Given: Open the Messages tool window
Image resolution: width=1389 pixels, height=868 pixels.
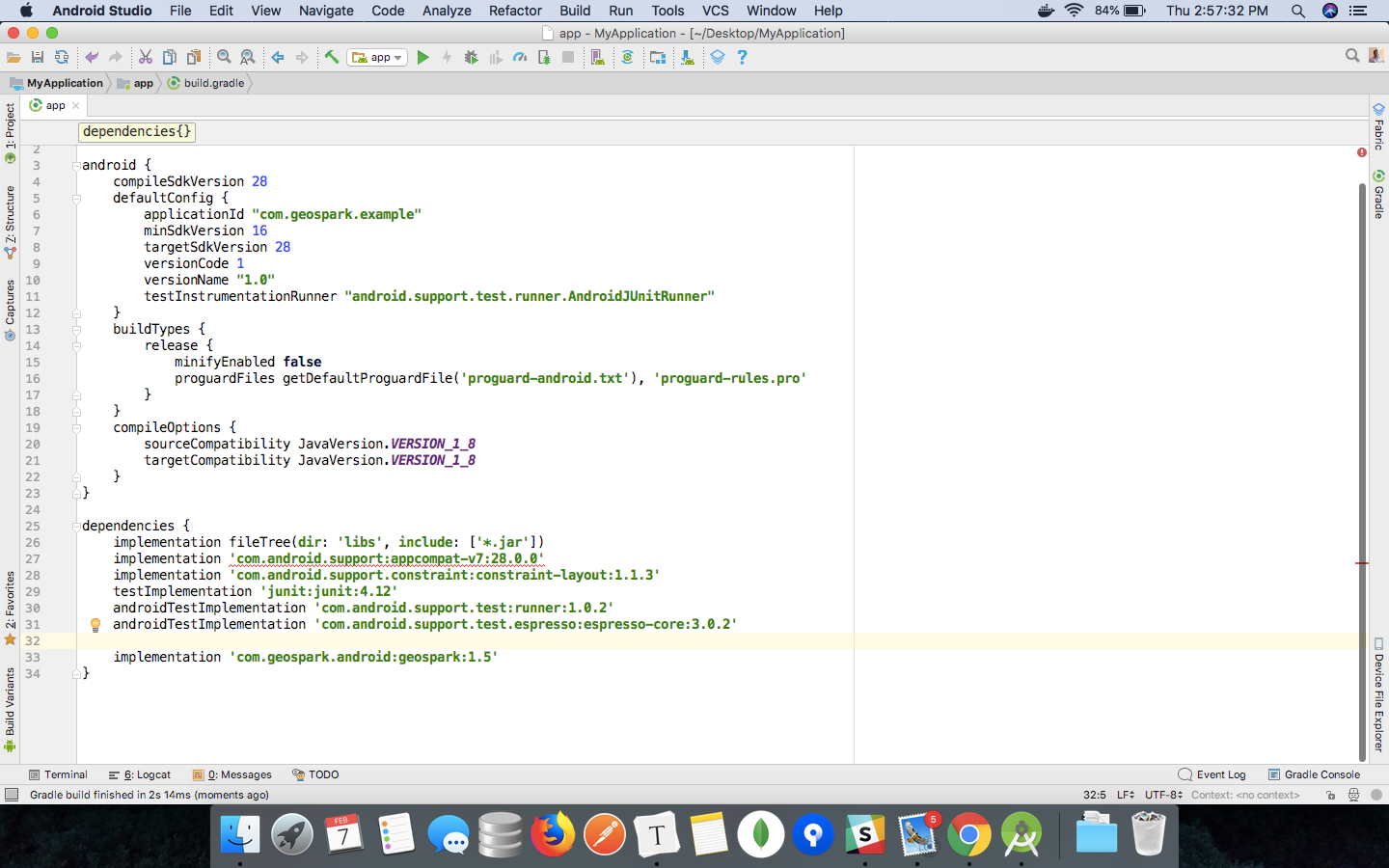Looking at the screenshot, I should click(232, 774).
